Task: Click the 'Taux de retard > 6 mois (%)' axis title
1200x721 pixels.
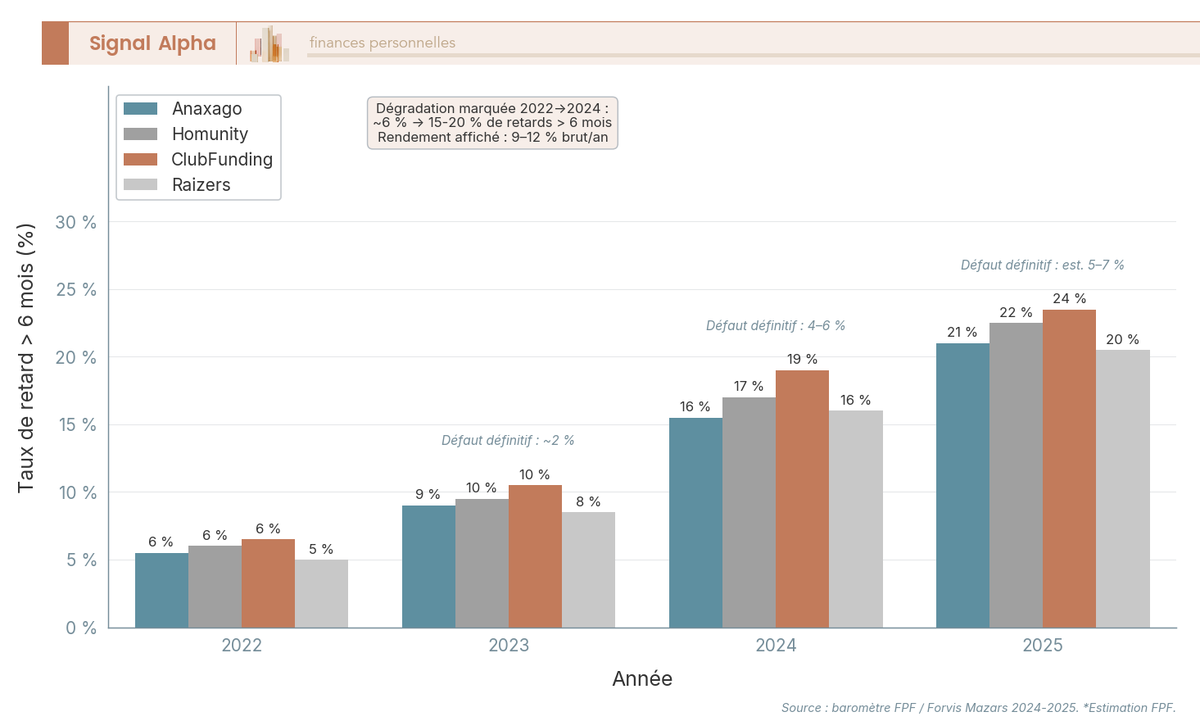Action: click(x=26, y=358)
